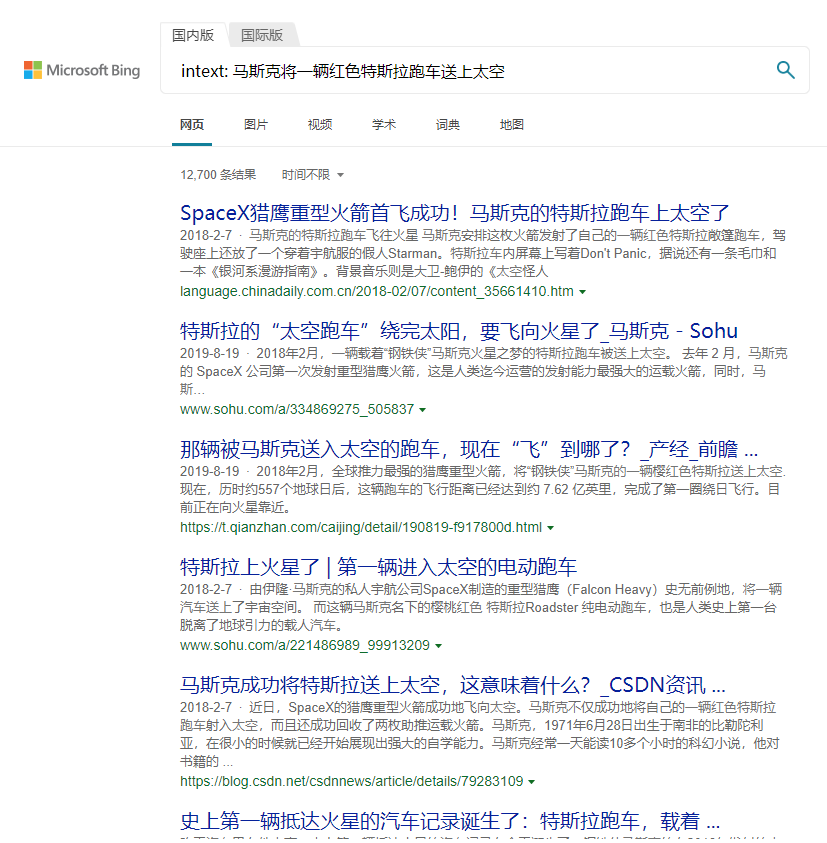
Task: Open the www.sohu.com/a/334869275_505837 URL
Action: [x=297, y=409]
